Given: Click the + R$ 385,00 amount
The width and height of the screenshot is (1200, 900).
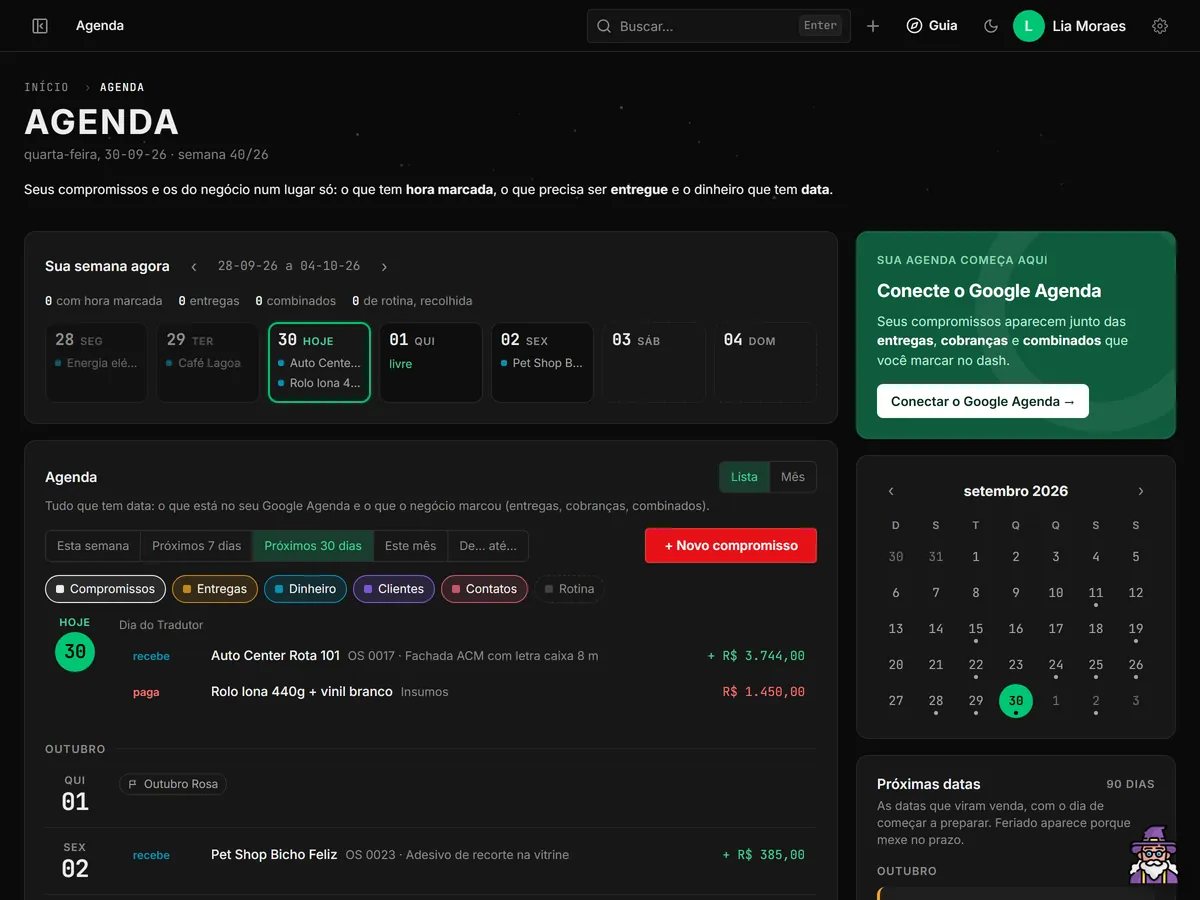Looking at the screenshot, I should pyautogui.click(x=764, y=855).
